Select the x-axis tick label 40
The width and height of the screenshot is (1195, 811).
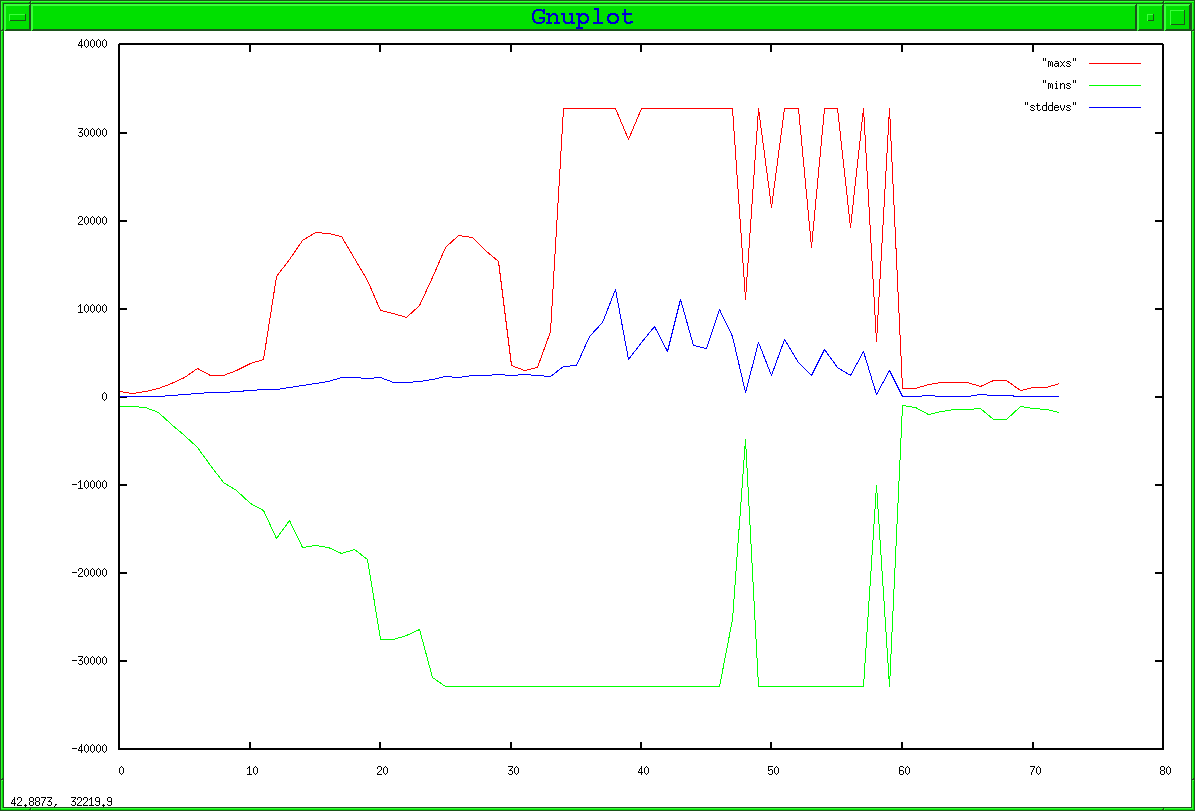tap(641, 771)
